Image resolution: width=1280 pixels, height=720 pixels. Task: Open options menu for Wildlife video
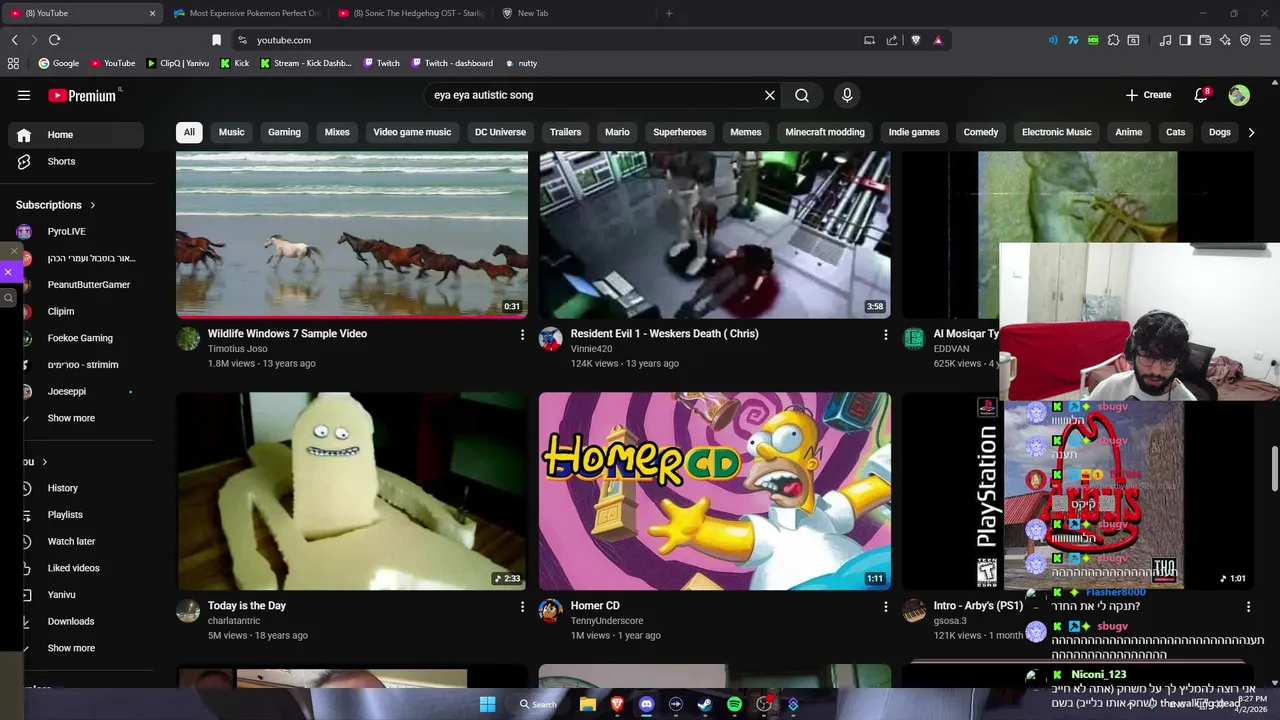click(522, 335)
